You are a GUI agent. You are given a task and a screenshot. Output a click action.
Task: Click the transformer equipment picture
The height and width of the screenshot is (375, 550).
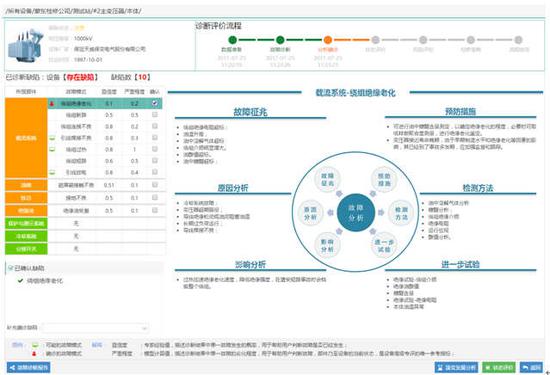point(26,46)
